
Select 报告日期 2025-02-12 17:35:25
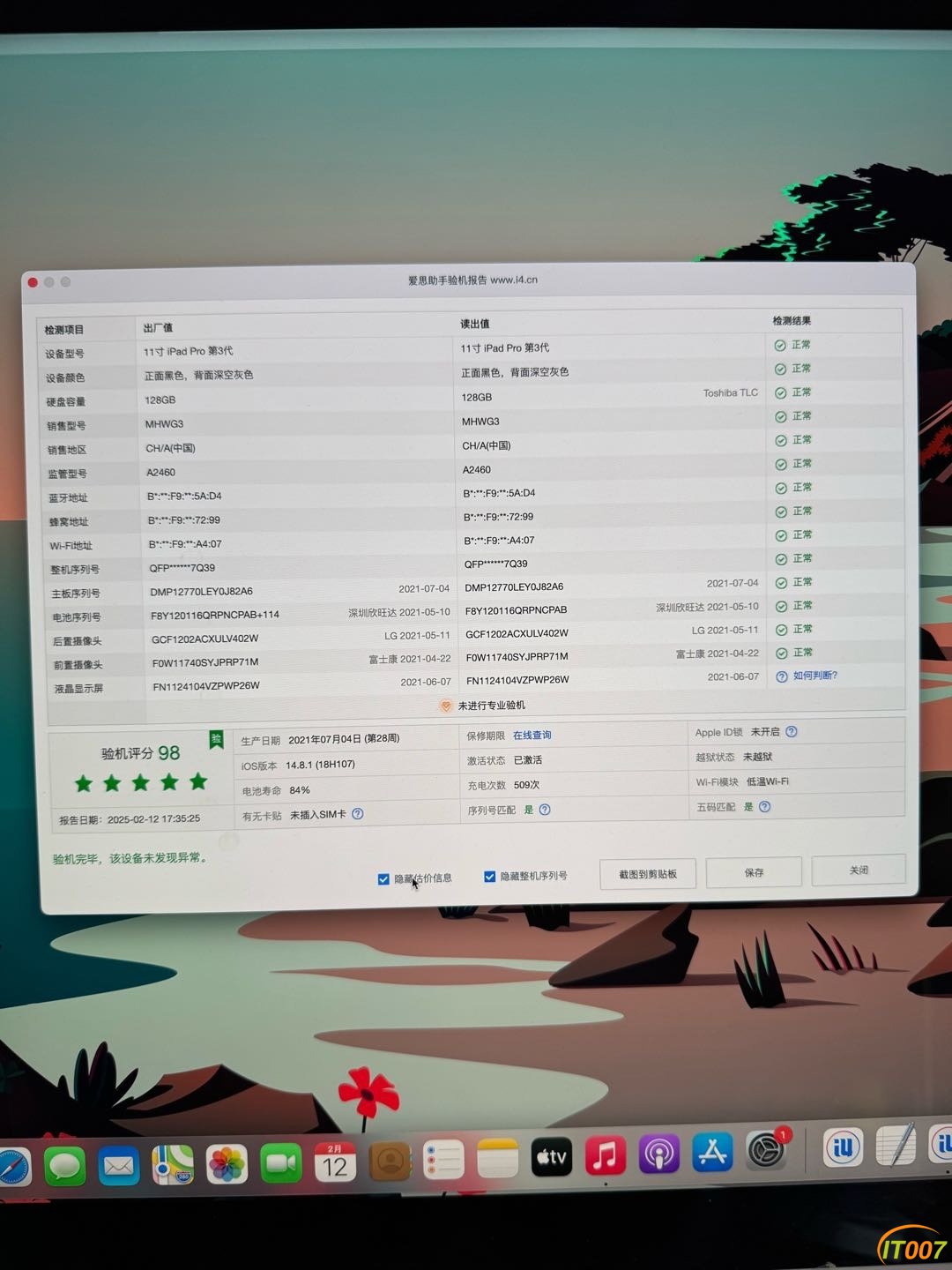click(130, 819)
